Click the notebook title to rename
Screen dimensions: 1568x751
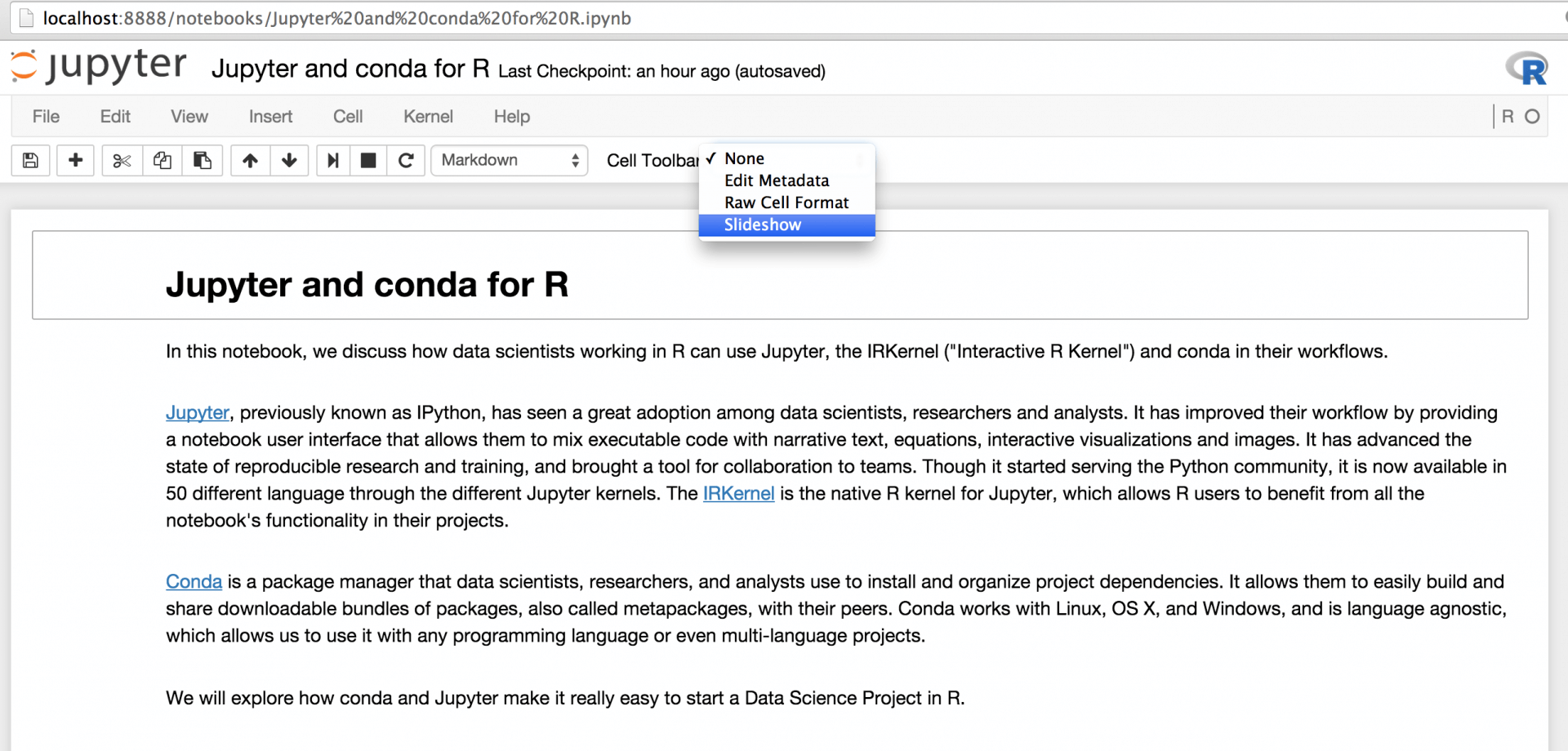(x=350, y=69)
